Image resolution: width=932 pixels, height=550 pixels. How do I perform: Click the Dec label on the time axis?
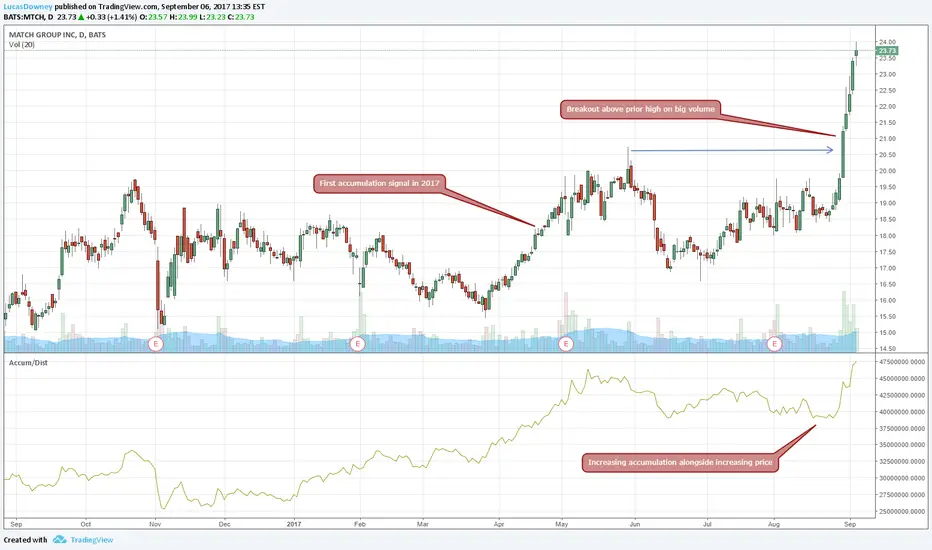click(x=225, y=524)
